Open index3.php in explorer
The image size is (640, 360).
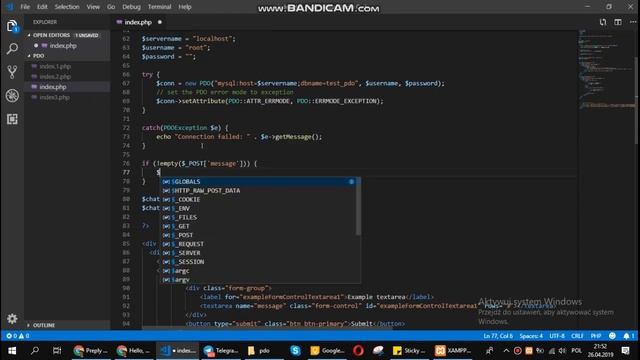pos(54,97)
